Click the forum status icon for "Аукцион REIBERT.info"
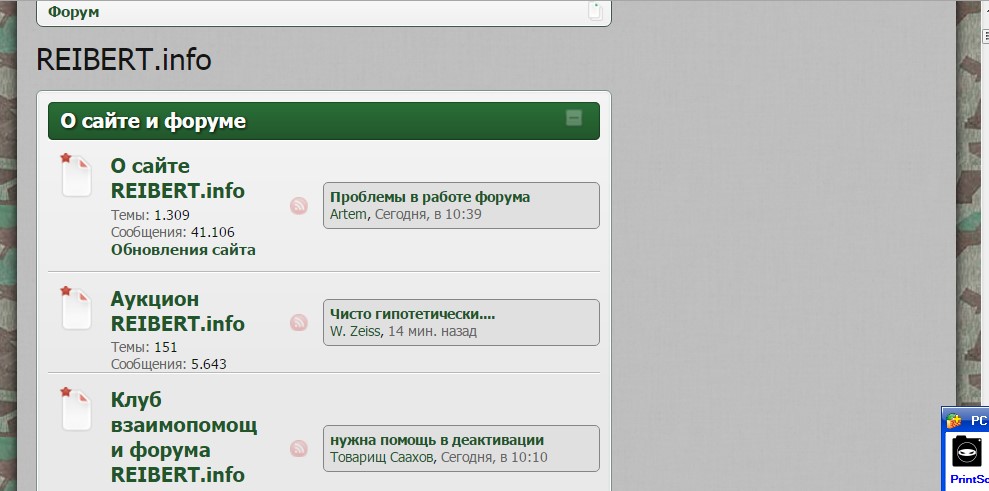This screenshot has width=989, height=491. (x=76, y=308)
